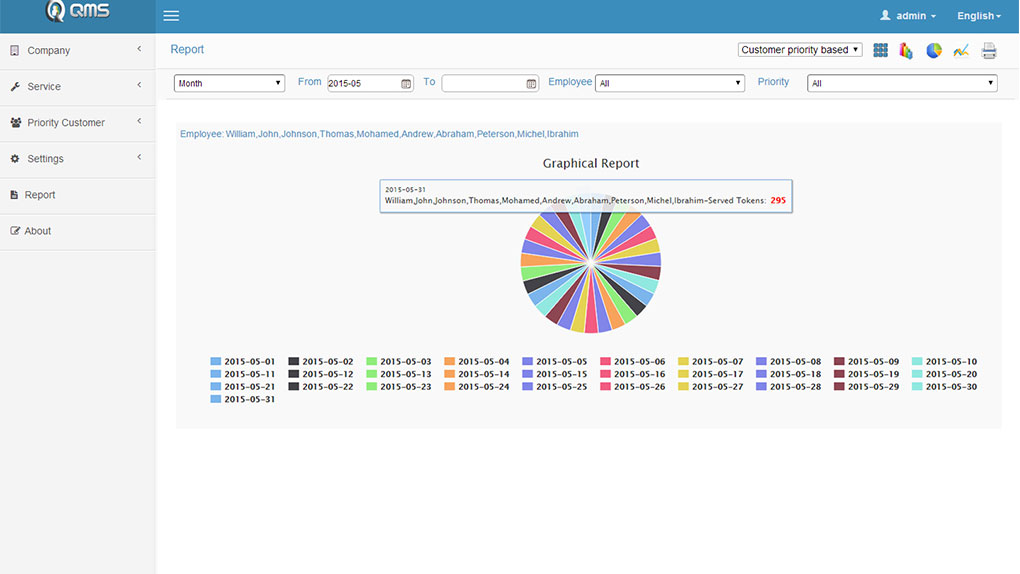
Task: Open the Customer priority based dropdown
Action: point(800,50)
